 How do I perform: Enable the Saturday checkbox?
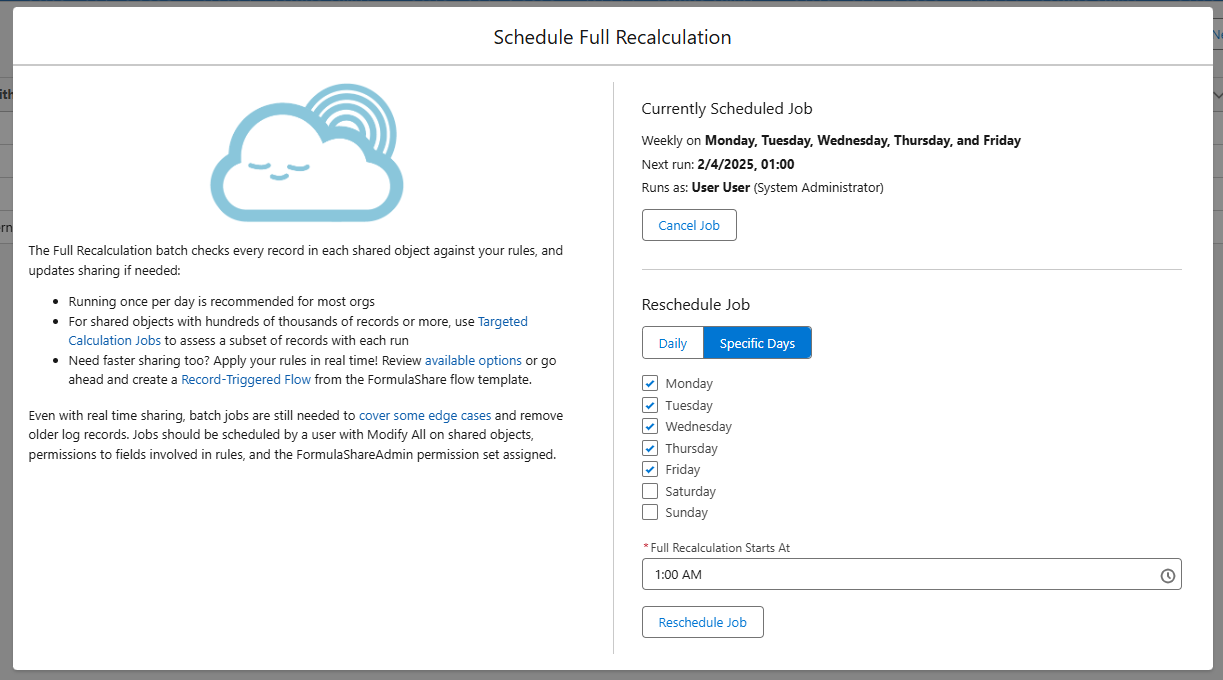click(x=650, y=490)
